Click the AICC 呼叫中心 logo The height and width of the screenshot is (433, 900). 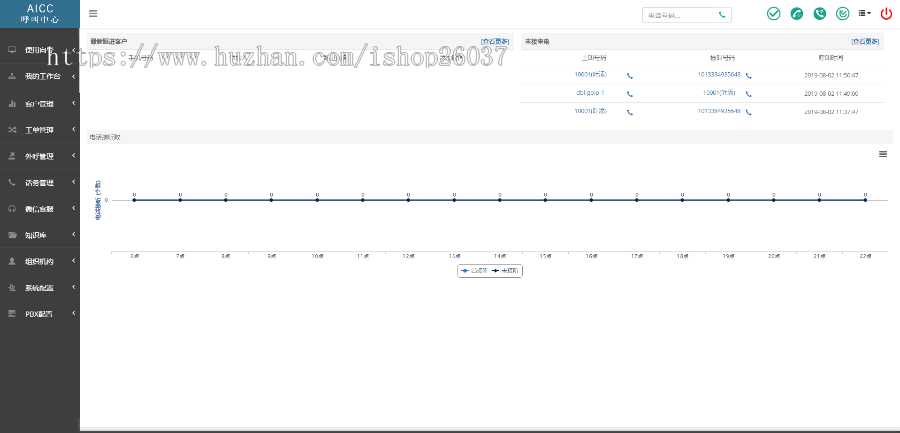point(40,14)
